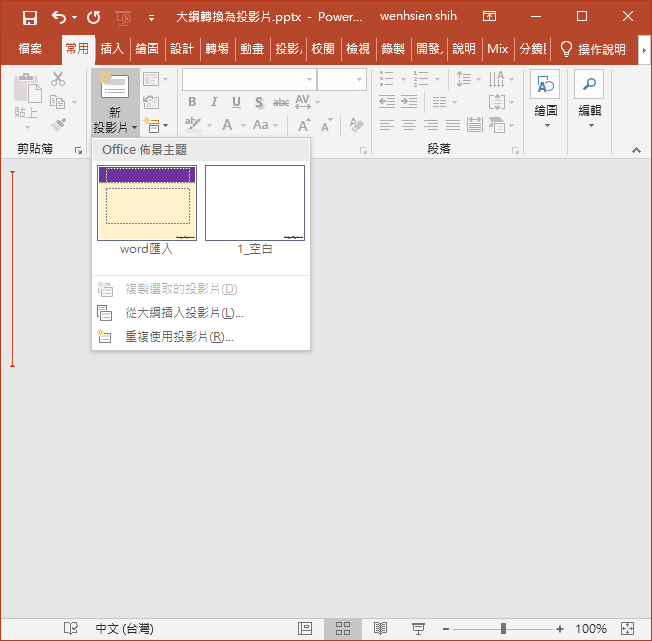The height and width of the screenshot is (641, 652).
Task: Open the font size combo box
Action: 342,79
